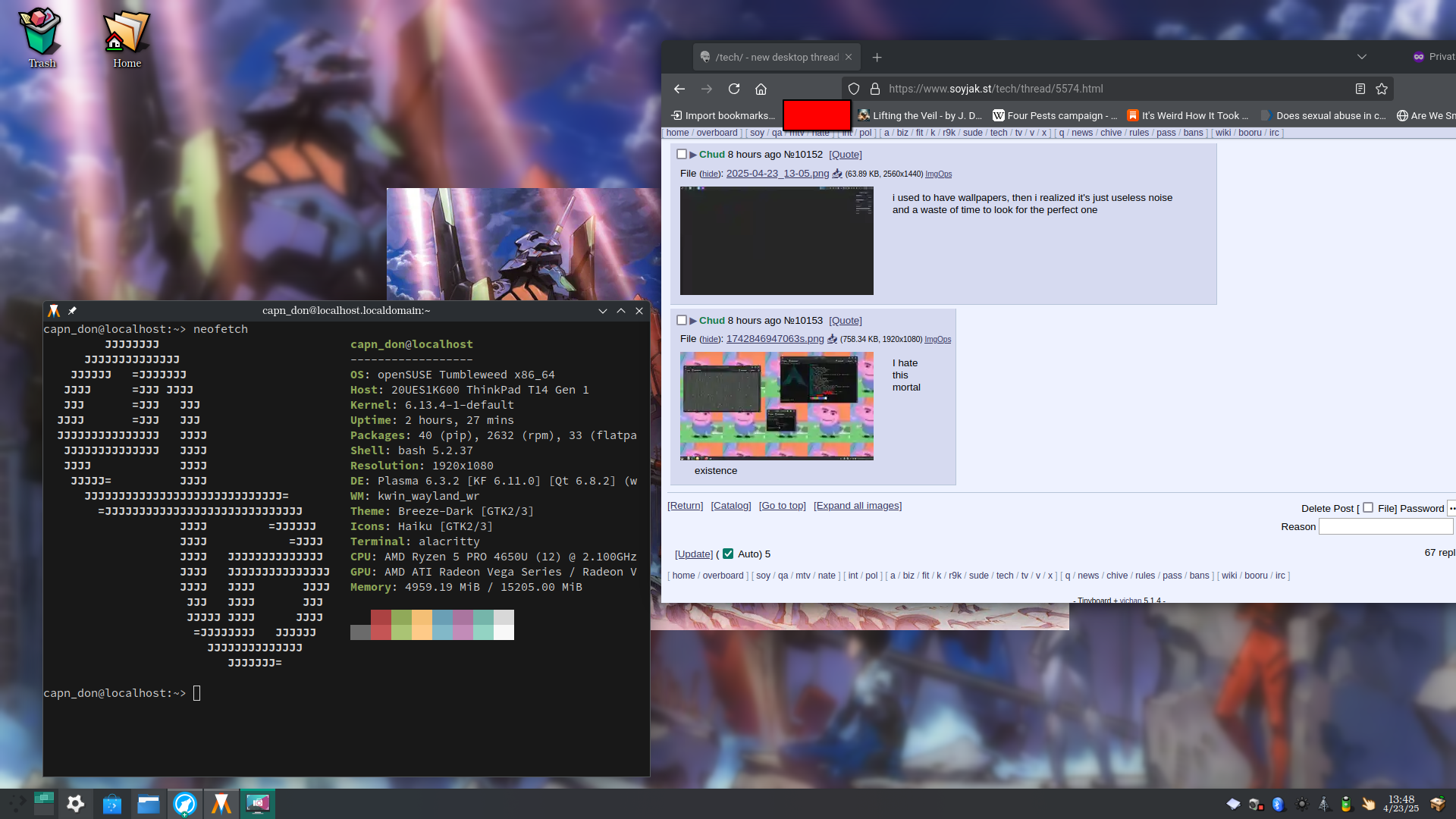Open the clipboard tray icon
The width and height of the screenshot is (1456, 819).
pos(1233,804)
